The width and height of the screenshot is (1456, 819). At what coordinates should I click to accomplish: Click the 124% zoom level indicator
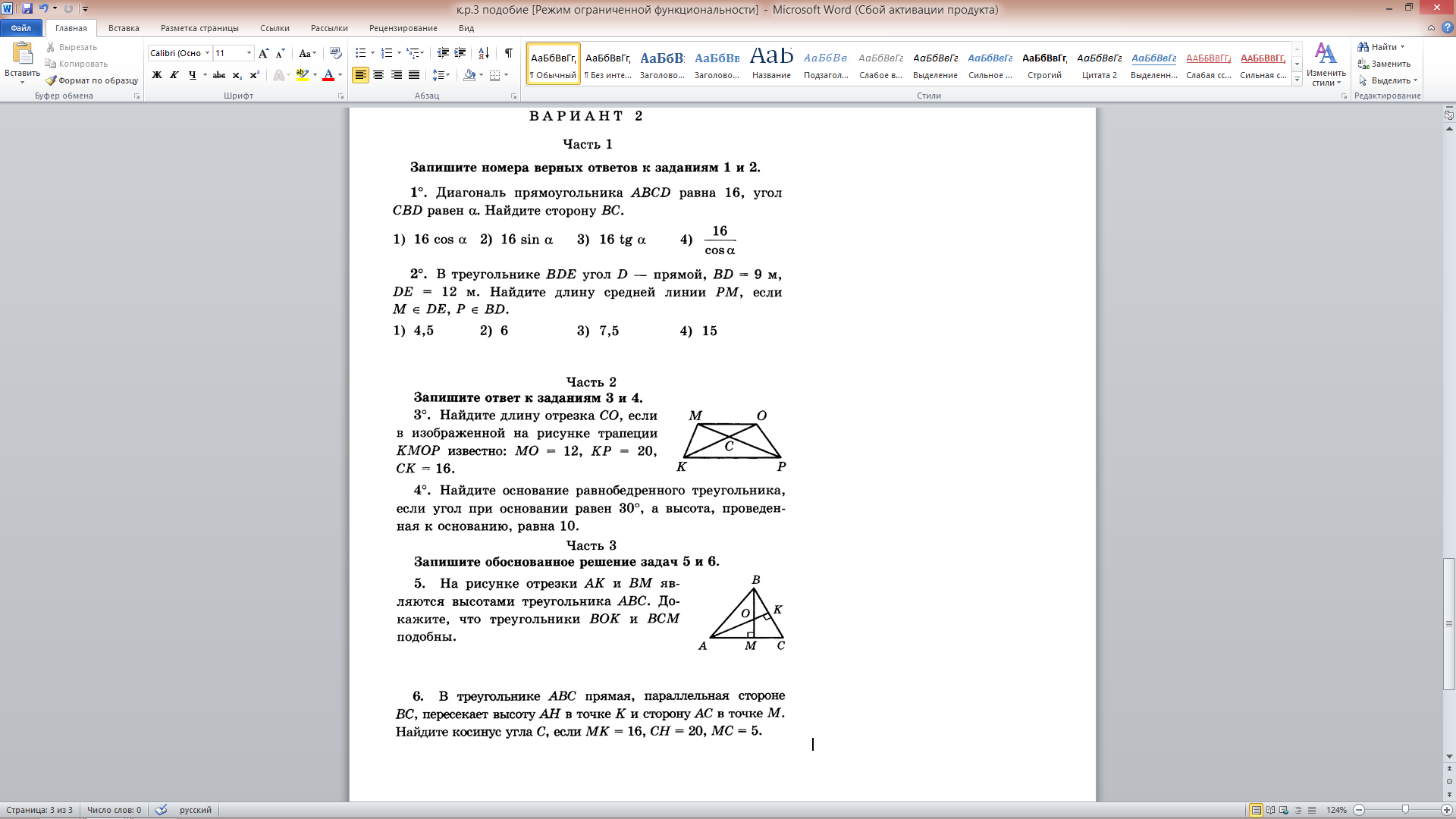pos(1336,810)
